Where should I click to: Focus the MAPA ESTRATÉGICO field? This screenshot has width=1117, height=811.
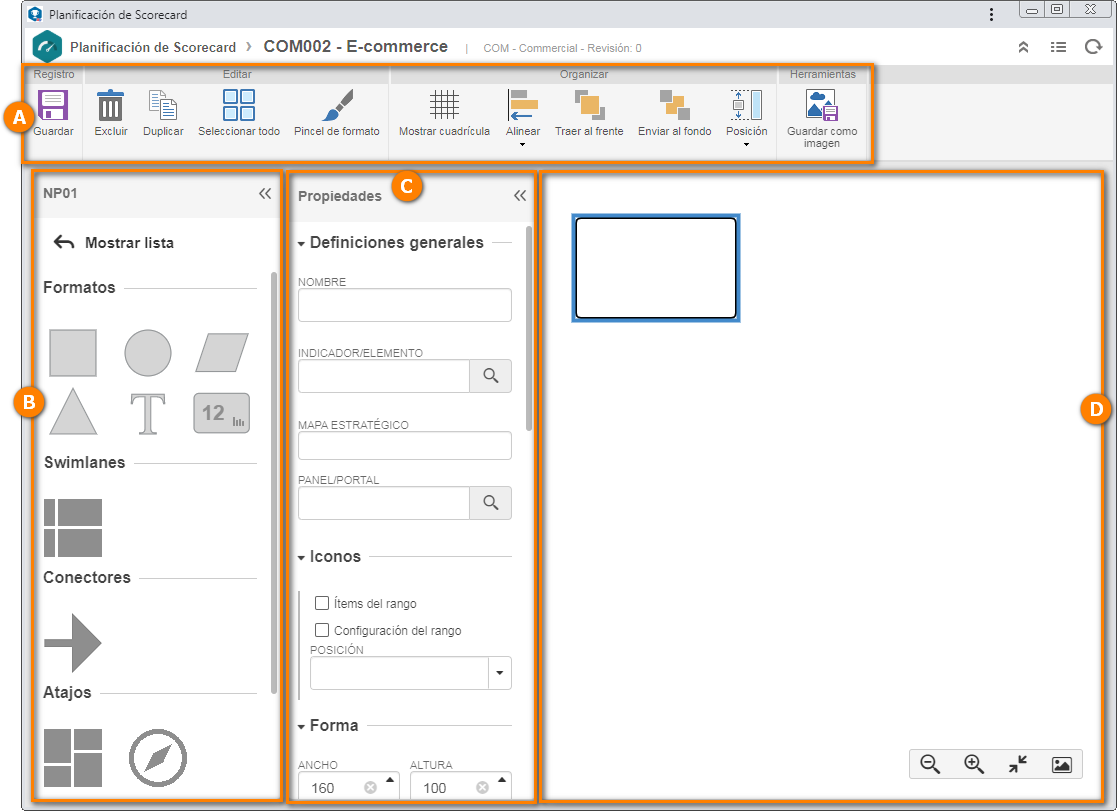(405, 445)
